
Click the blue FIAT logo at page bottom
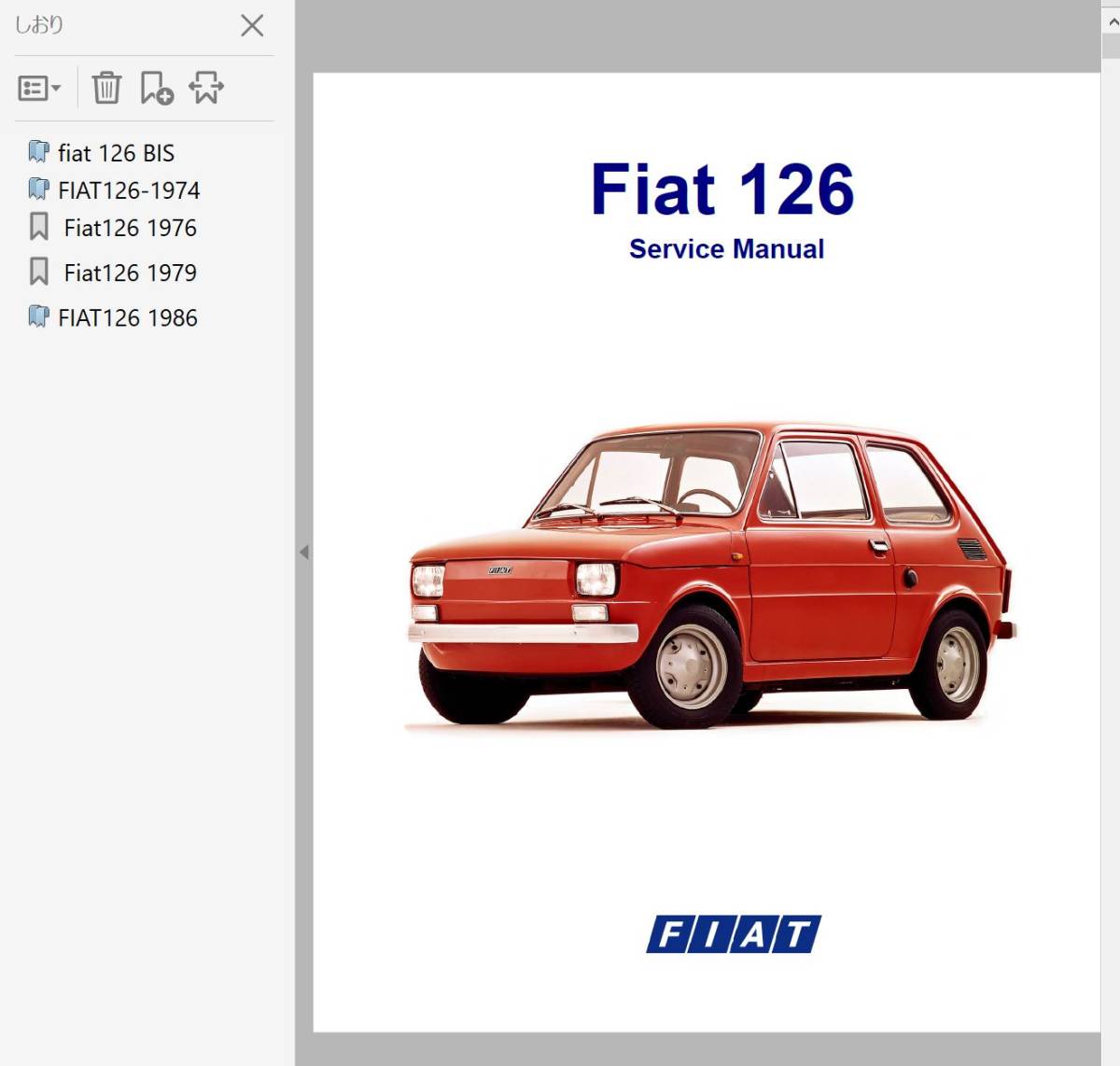(734, 934)
